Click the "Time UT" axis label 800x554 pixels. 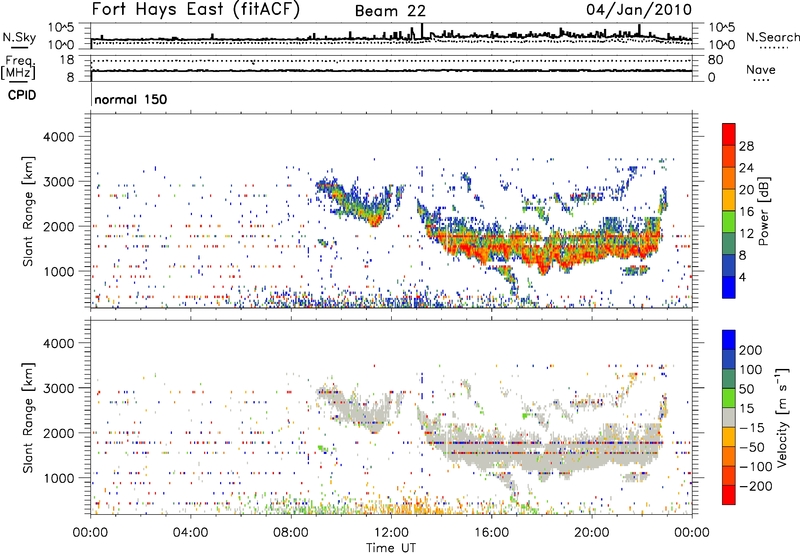tap(391, 548)
